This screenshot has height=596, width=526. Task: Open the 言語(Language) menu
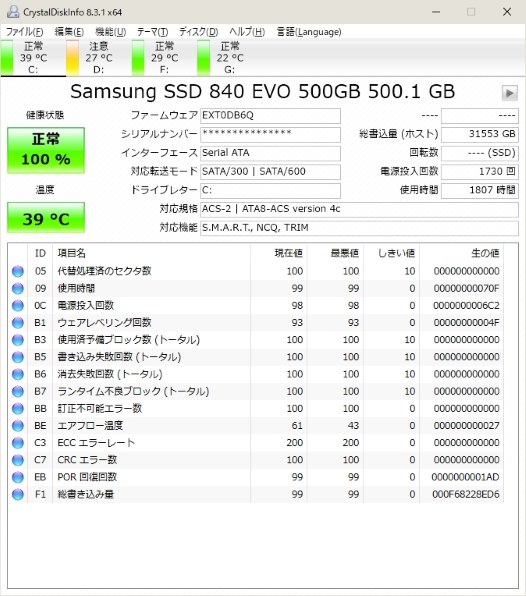[309, 32]
